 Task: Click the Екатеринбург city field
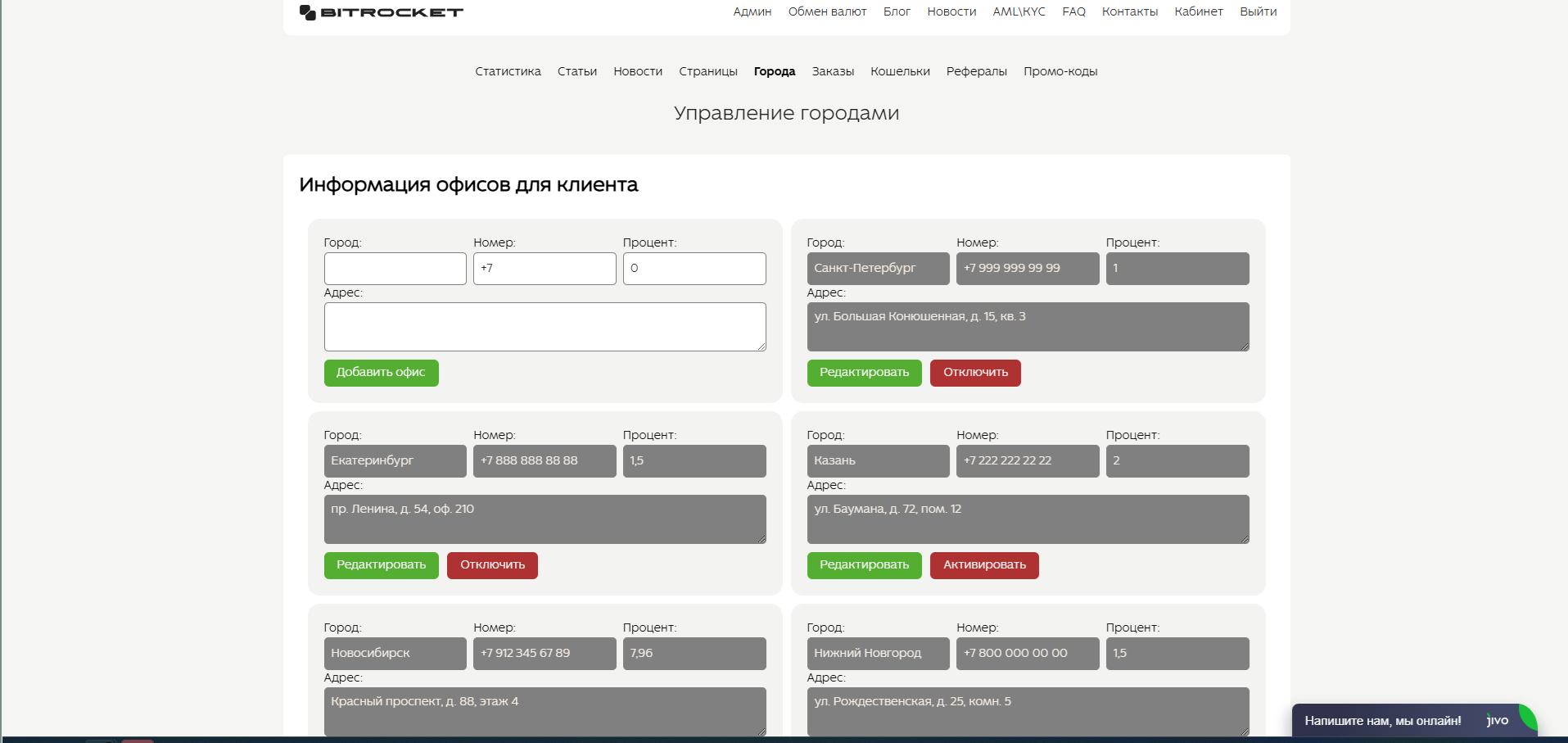(x=395, y=461)
